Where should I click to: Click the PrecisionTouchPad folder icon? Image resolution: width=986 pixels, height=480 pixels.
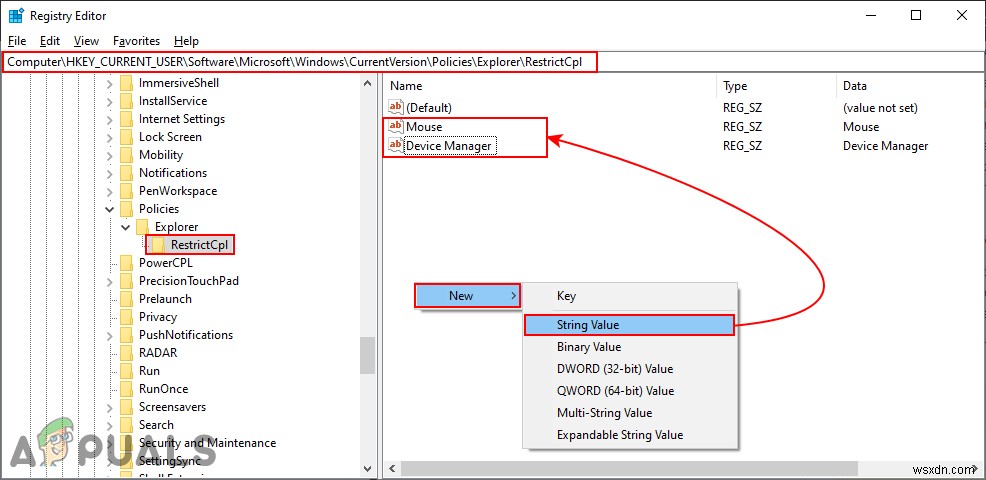127,281
